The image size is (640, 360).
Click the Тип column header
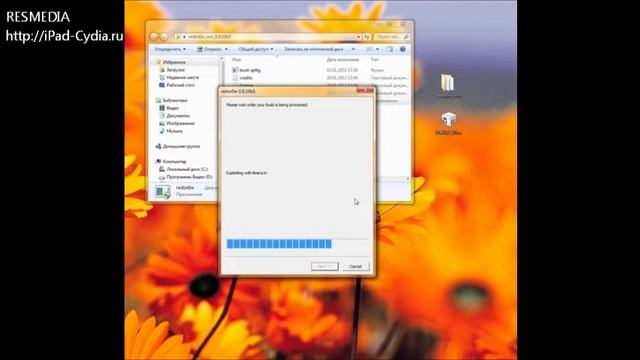click(375, 60)
